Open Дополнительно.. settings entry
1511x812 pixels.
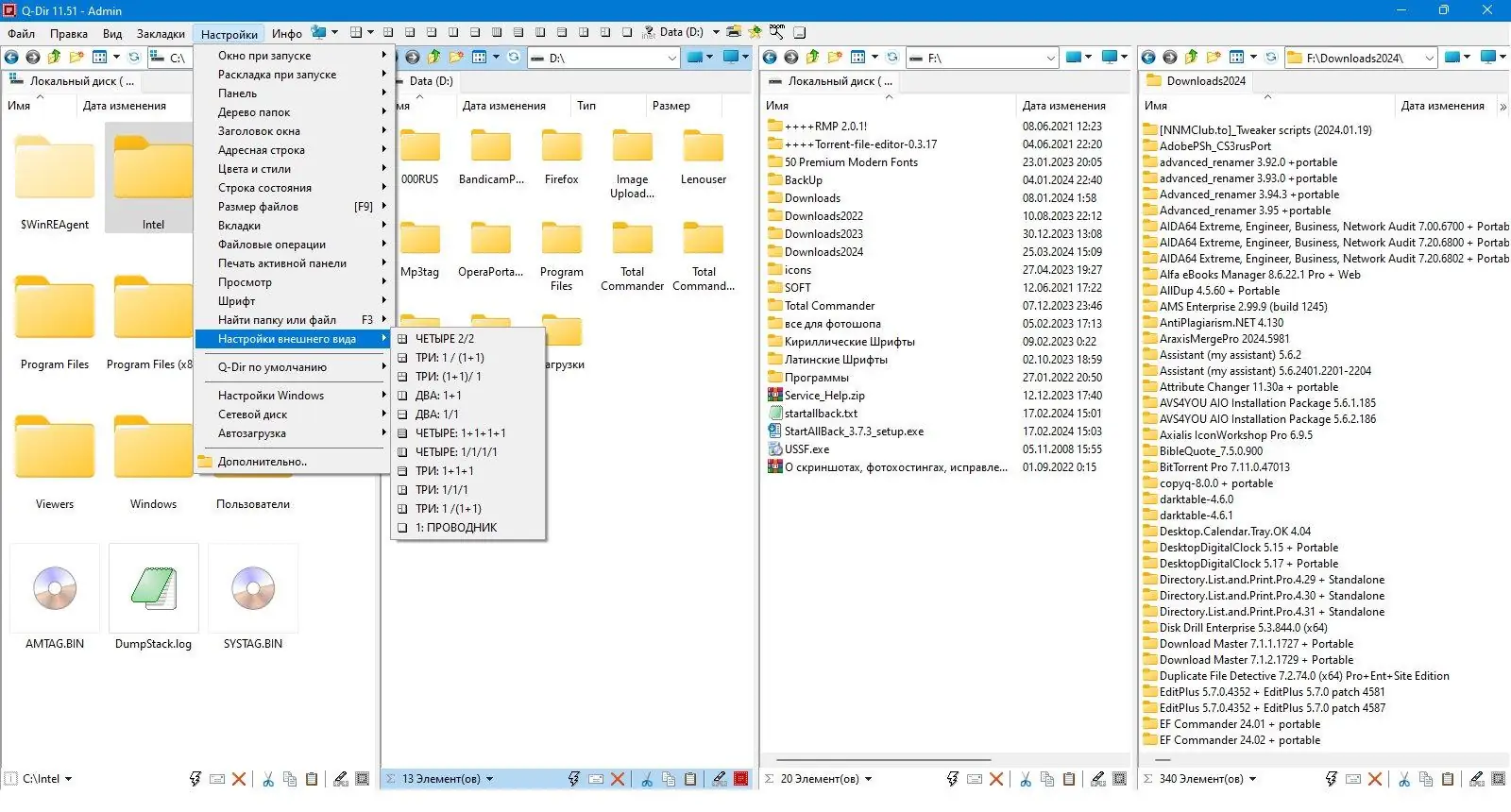pyautogui.click(x=293, y=462)
